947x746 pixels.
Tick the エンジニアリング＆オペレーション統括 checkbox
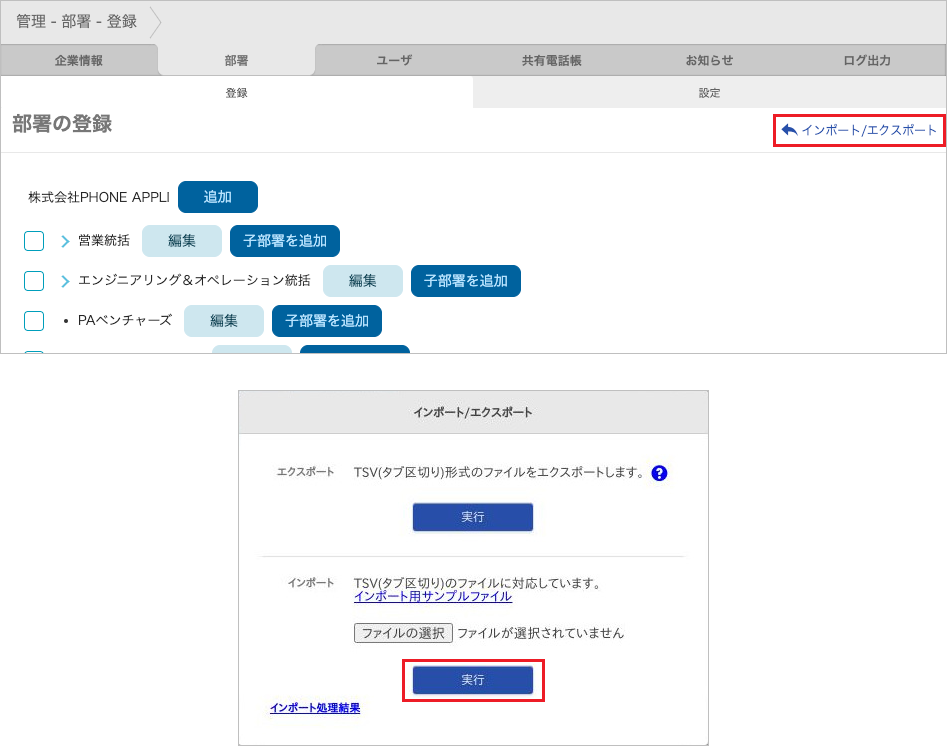[34, 281]
